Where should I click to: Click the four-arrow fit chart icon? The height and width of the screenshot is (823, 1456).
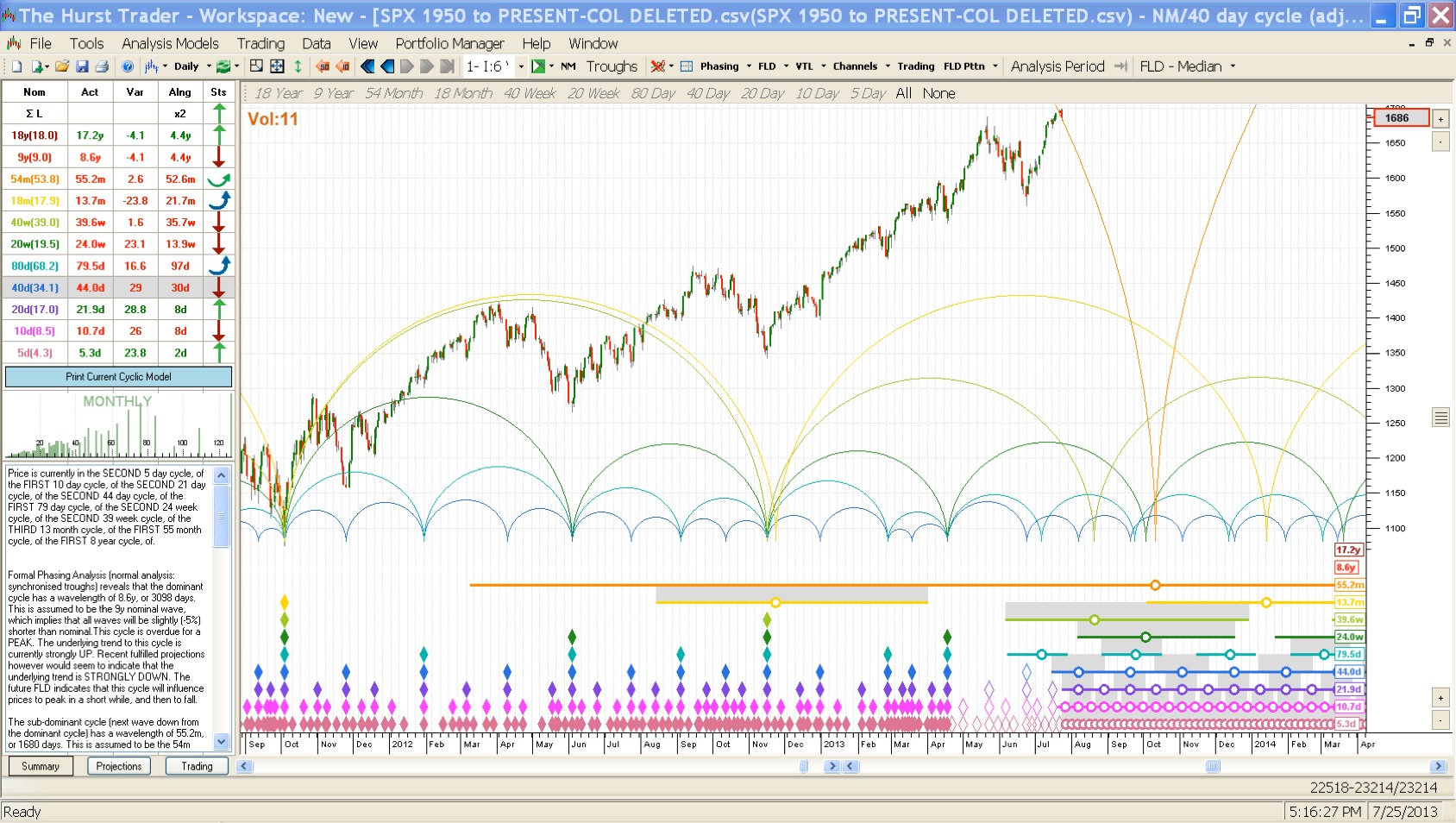pyautogui.click(x=277, y=66)
